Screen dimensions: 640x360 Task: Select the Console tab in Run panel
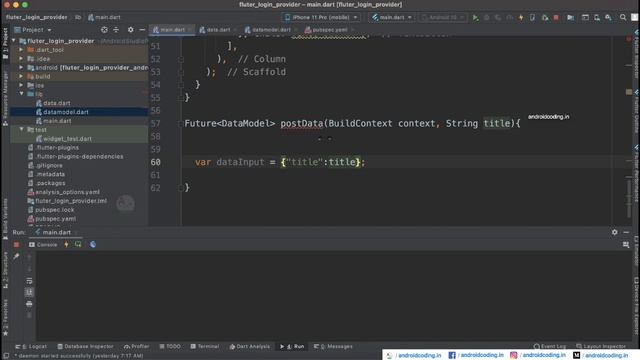pos(43,244)
